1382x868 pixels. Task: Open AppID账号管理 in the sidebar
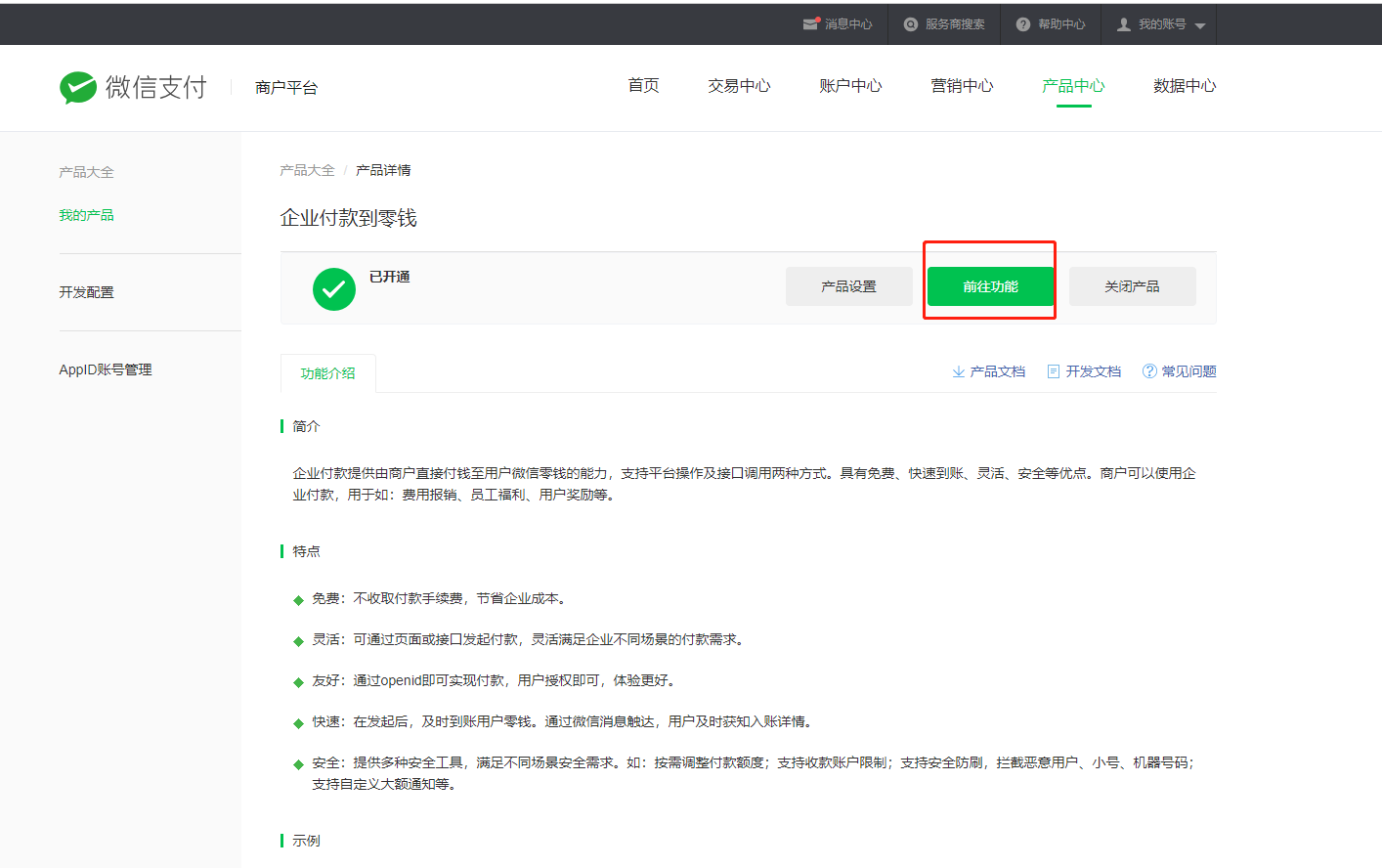pyautogui.click(x=106, y=369)
